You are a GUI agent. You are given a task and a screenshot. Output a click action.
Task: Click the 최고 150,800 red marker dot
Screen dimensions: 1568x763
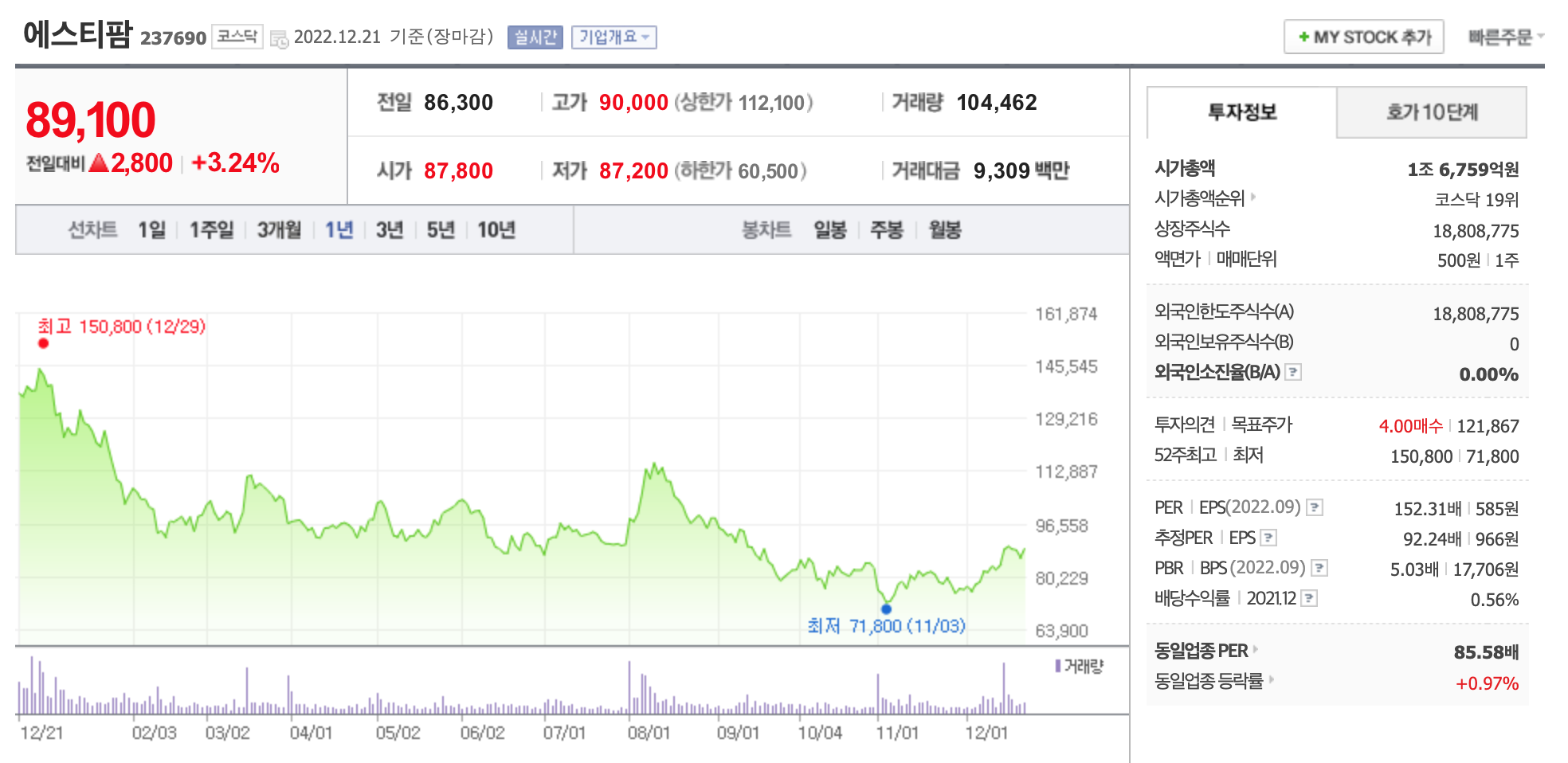pyautogui.click(x=43, y=343)
